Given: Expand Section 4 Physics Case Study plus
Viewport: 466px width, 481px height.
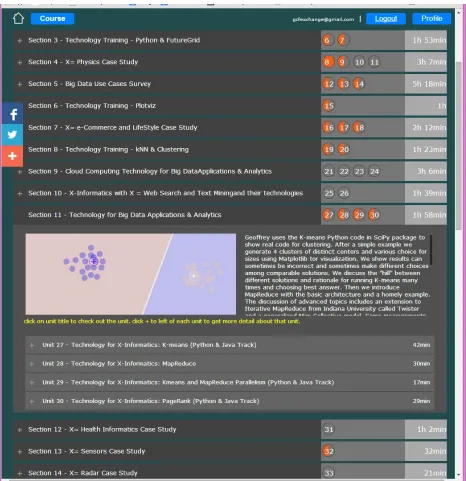Looking at the screenshot, I should tap(20, 62).
